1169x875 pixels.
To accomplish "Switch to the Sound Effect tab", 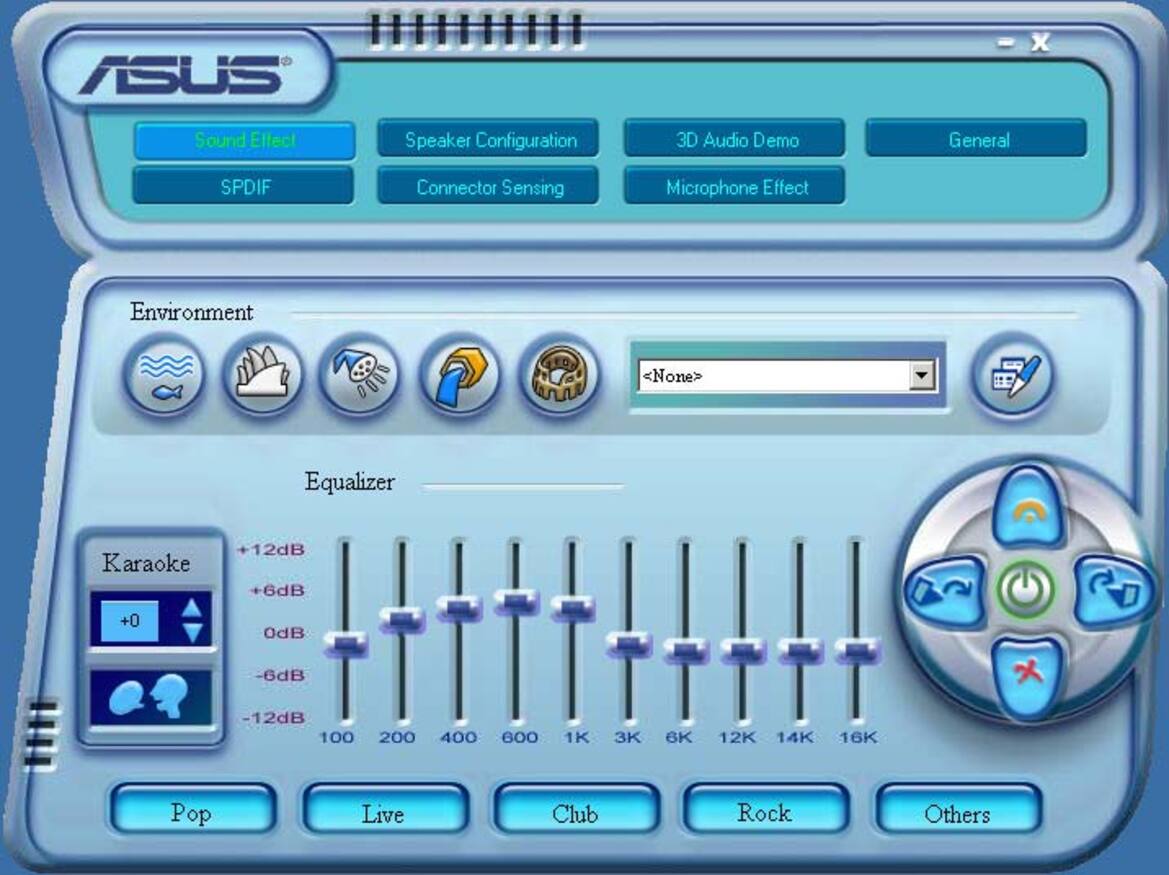I will 245,139.
